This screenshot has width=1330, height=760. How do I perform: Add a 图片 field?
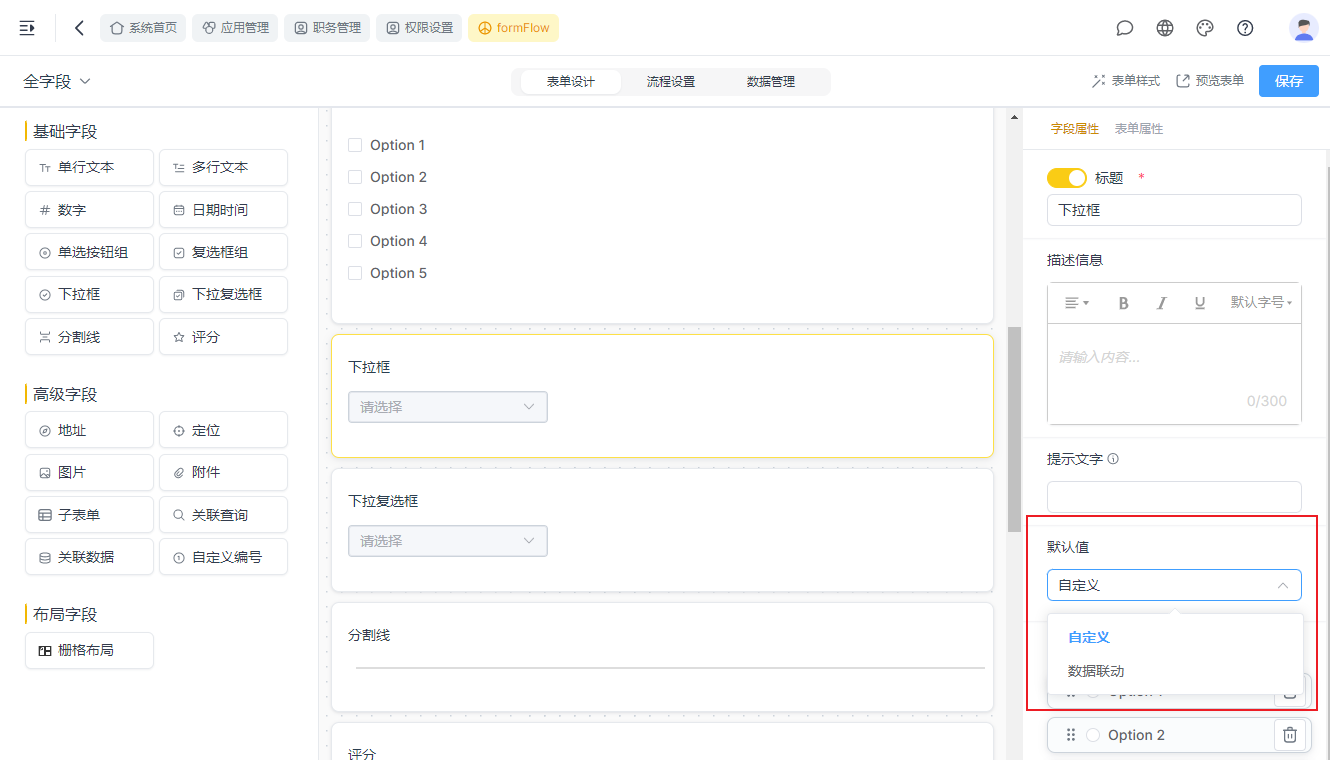point(89,472)
